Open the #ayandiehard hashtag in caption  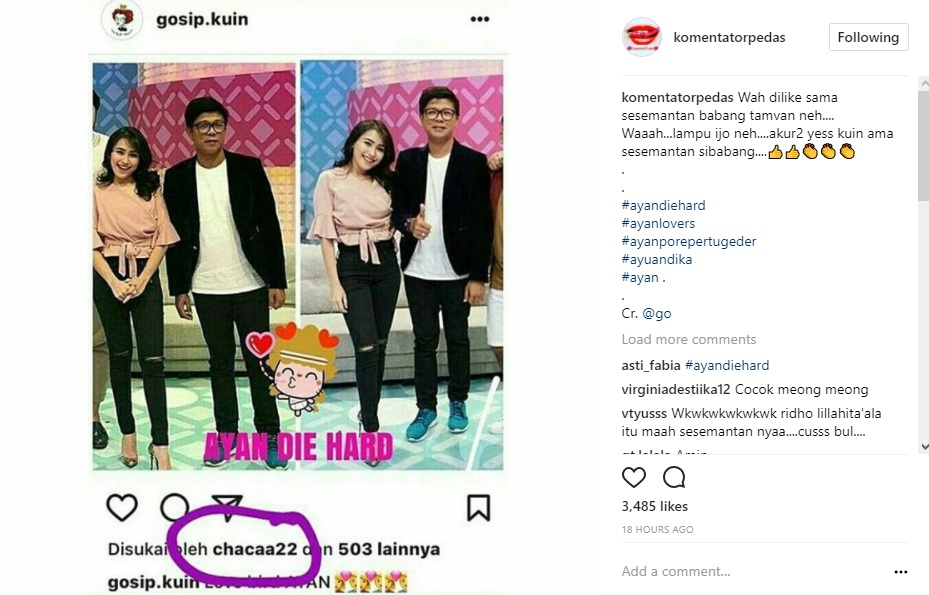coord(663,206)
